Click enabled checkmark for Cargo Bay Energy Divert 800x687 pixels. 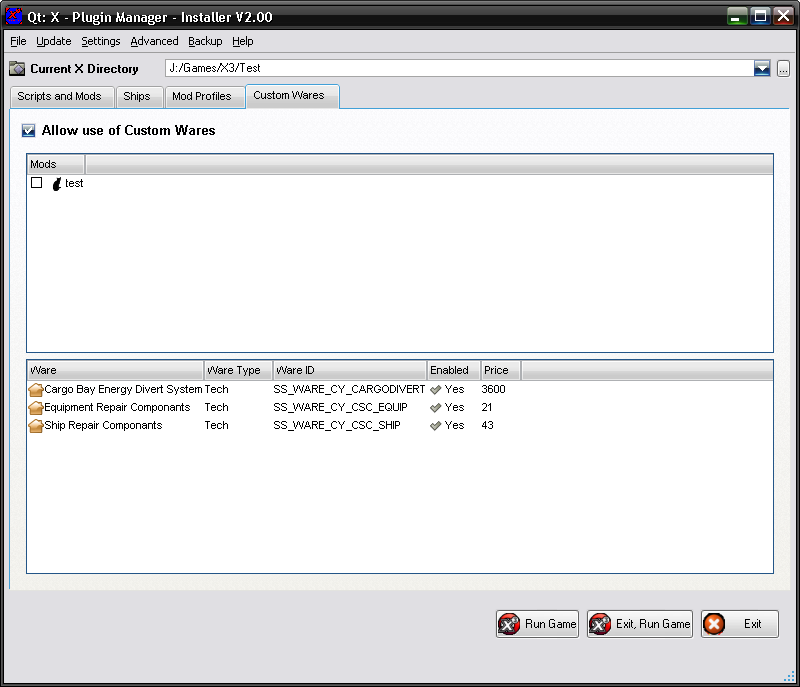pos(435,390)
